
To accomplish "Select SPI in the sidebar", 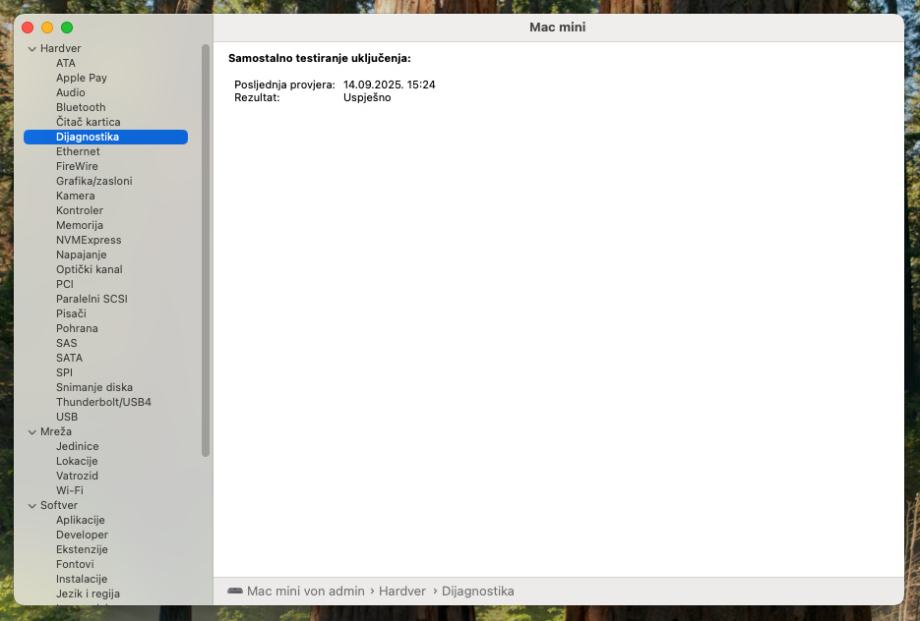I will point(65,372).
